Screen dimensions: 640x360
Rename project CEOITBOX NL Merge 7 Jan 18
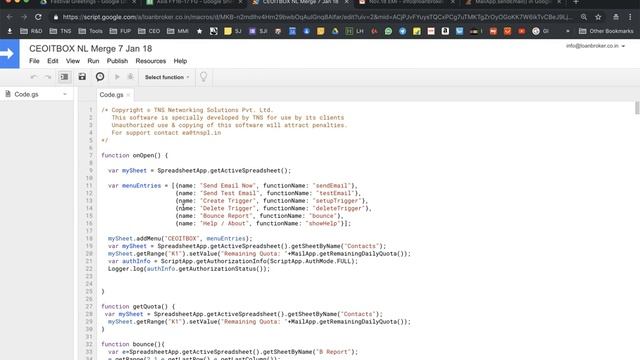point(91,49)
